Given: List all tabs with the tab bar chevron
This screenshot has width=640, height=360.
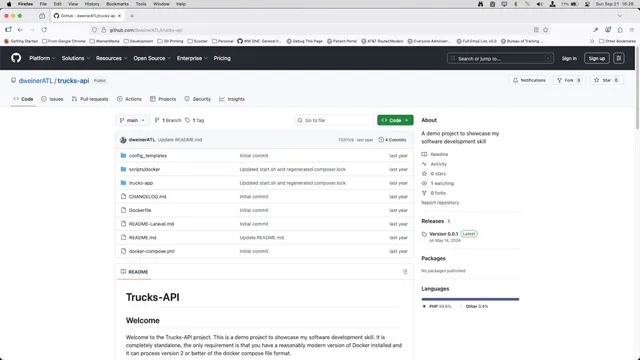Looking at the screenshot, I should coord(620,16).
